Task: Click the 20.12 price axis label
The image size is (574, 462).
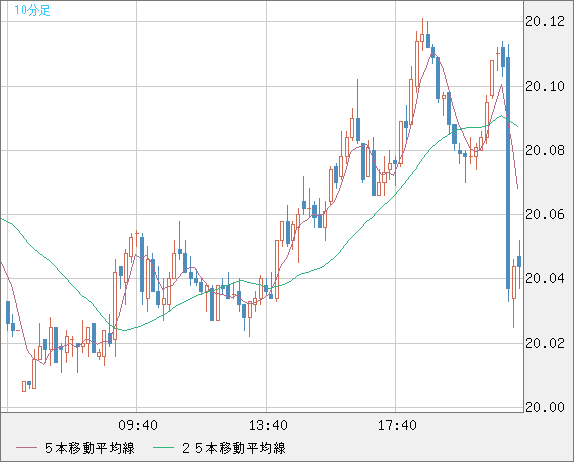Action: [545, 22]
